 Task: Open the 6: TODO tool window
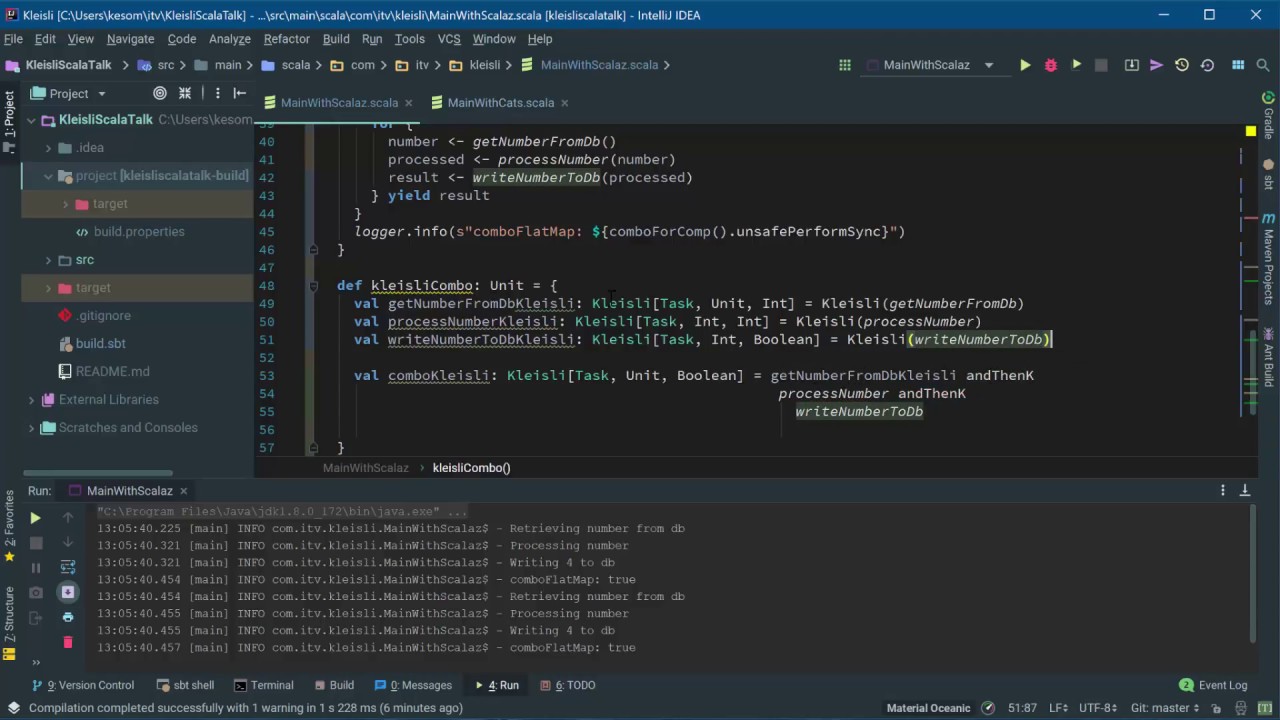point(568,686)
